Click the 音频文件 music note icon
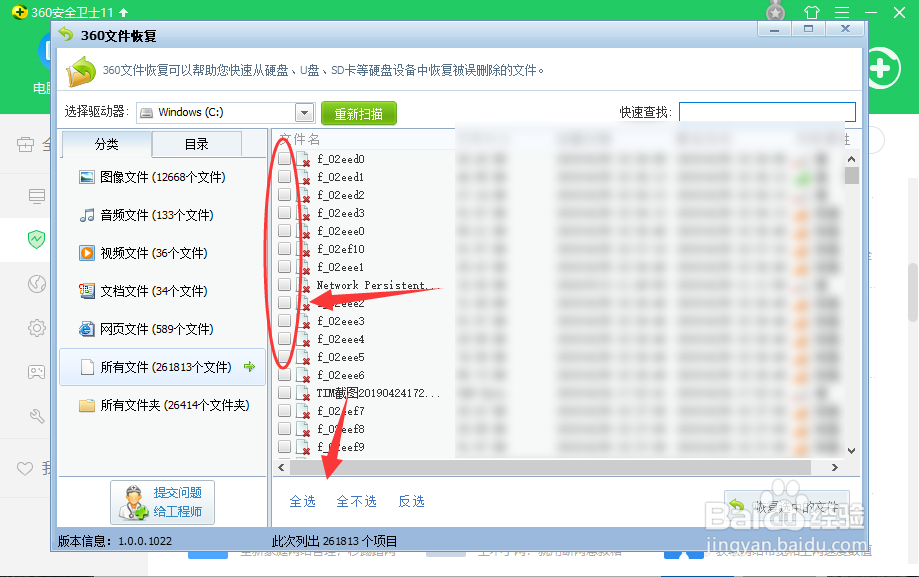Viewport: 919px width, 577px height. point(87,214)
